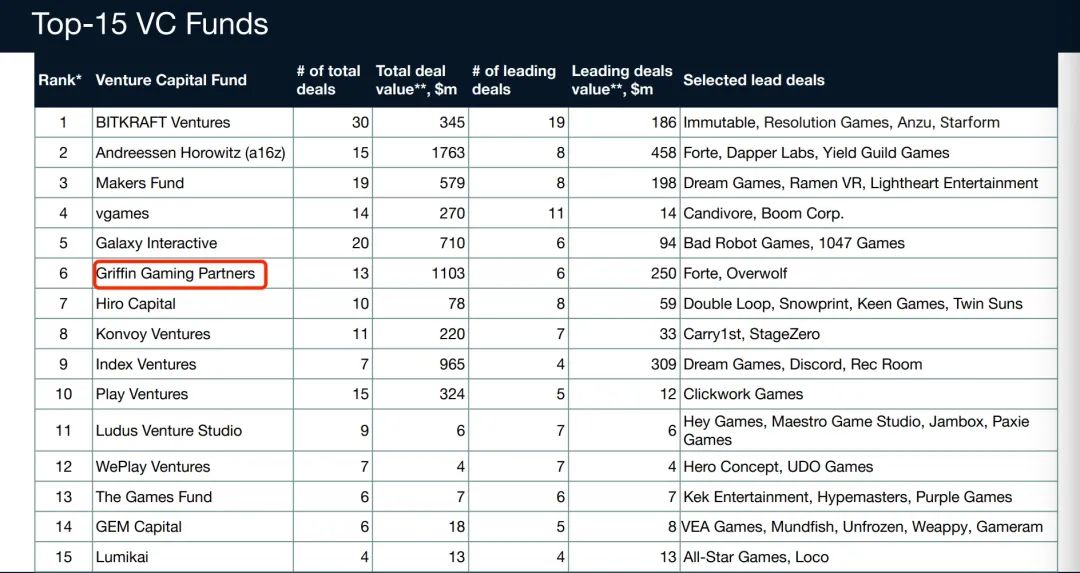Click the "Leading deals value" column header
Viewport: 1080px width, 573px height.
[621, 80]
